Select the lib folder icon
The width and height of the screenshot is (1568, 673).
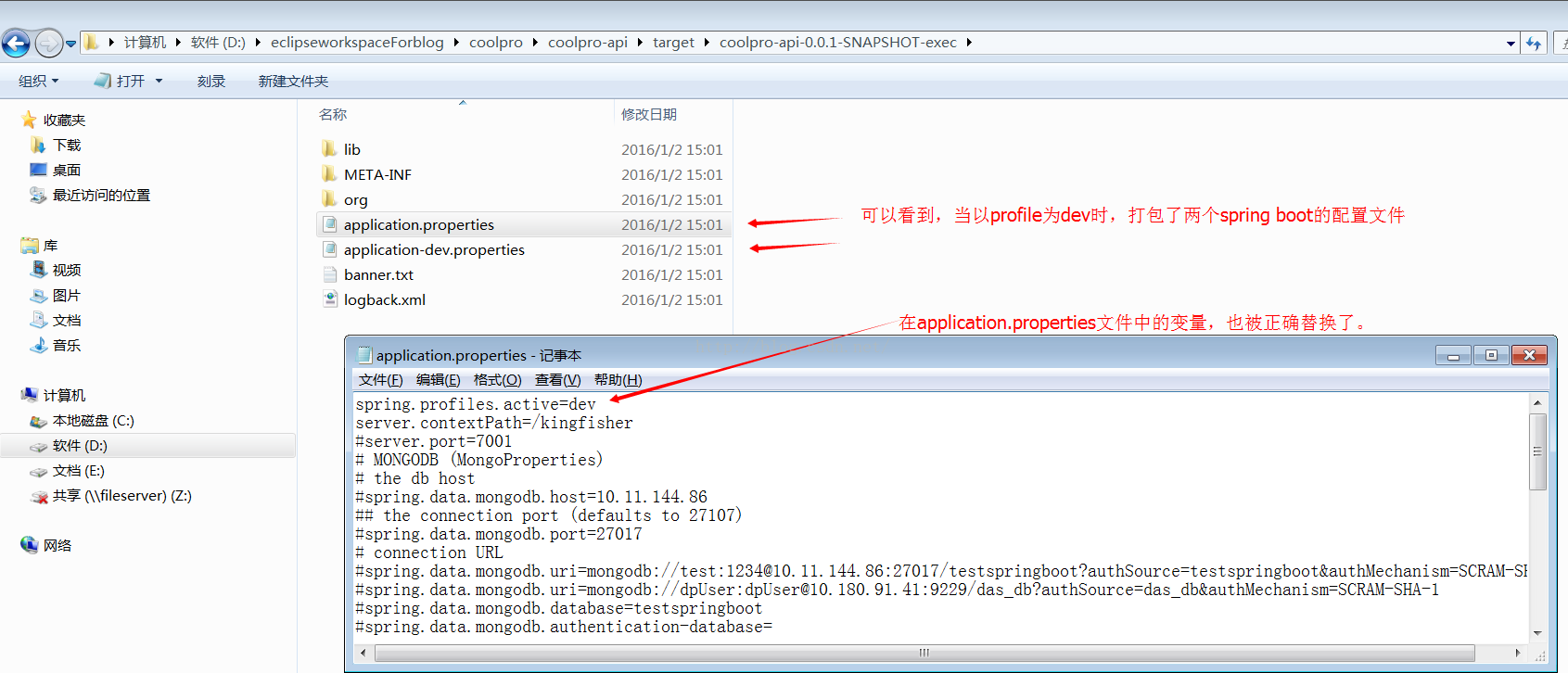point(329,149)
